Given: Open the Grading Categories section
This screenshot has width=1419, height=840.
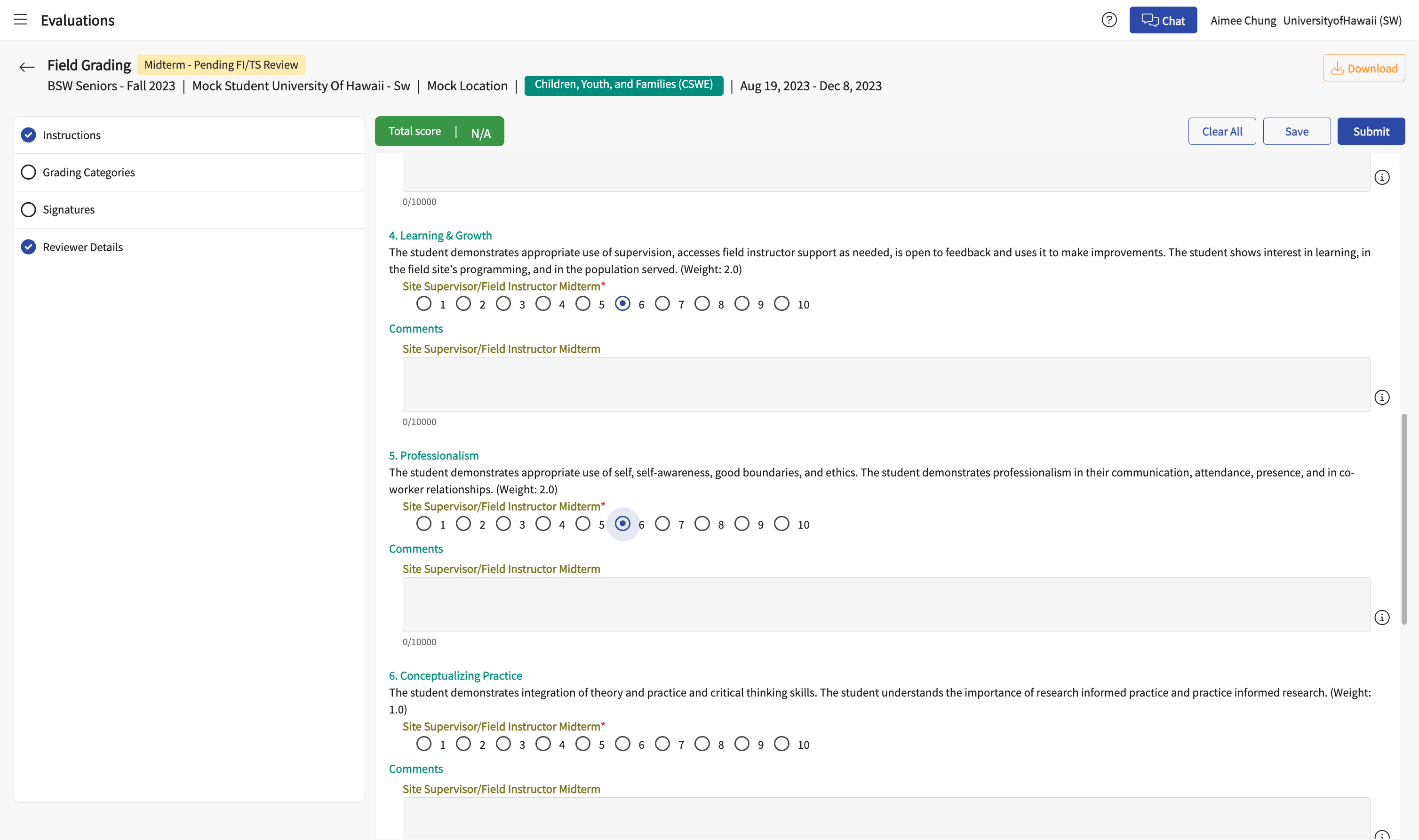Looking at the screenshot, I should [189, 173].
